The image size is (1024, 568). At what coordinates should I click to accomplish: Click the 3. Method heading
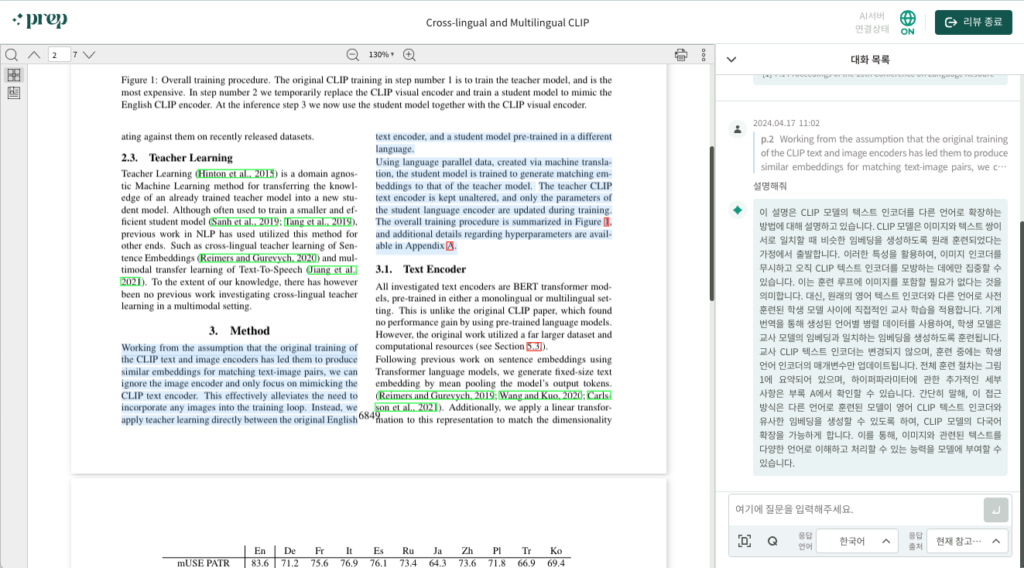pyautogui.click(x=239, y=331)
